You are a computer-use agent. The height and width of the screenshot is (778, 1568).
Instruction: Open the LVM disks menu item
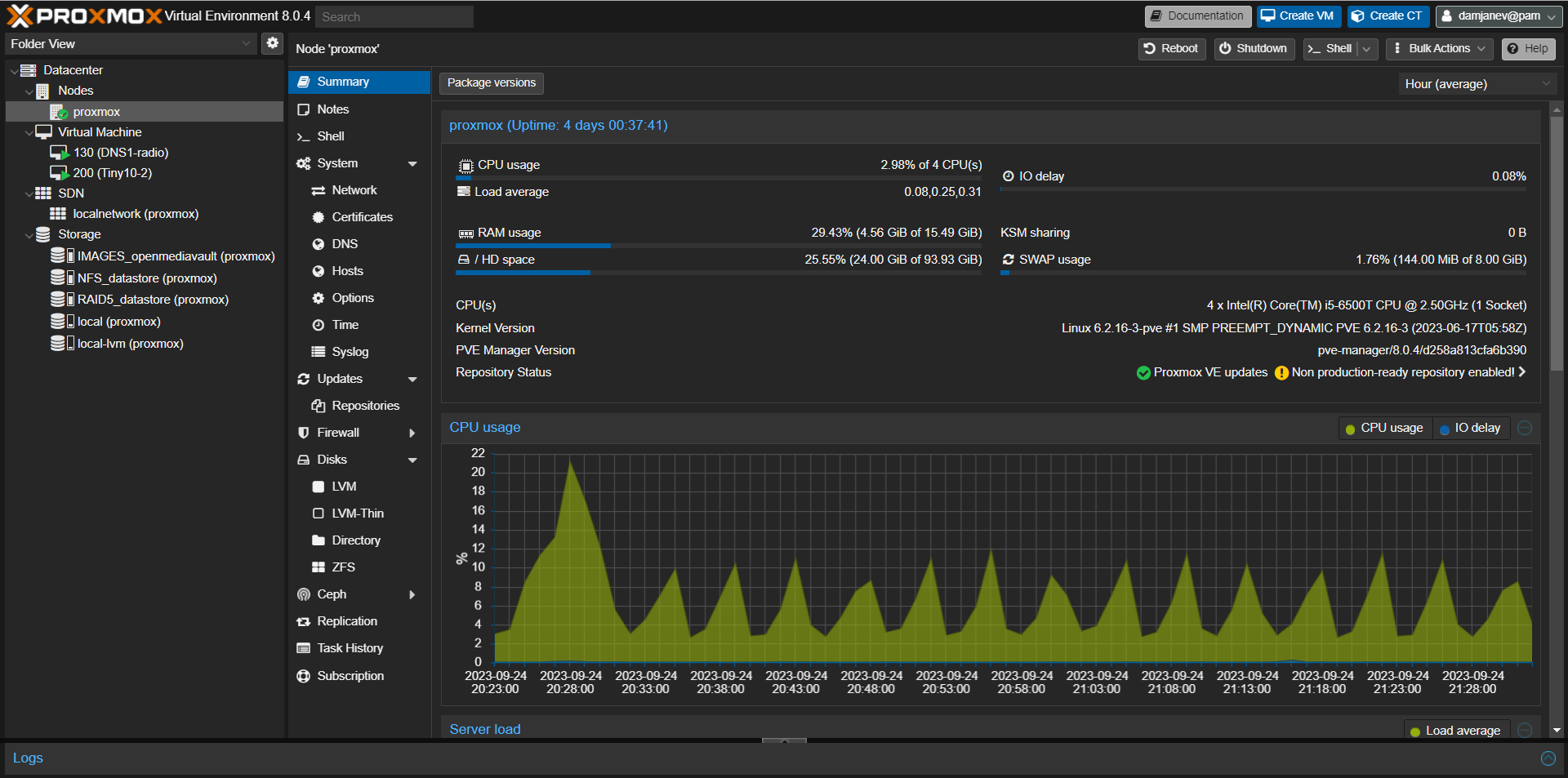point(359,487)
